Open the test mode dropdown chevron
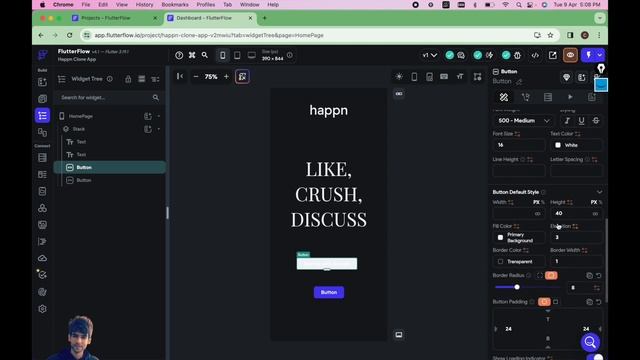640x360 pixels. coord(600,55)
